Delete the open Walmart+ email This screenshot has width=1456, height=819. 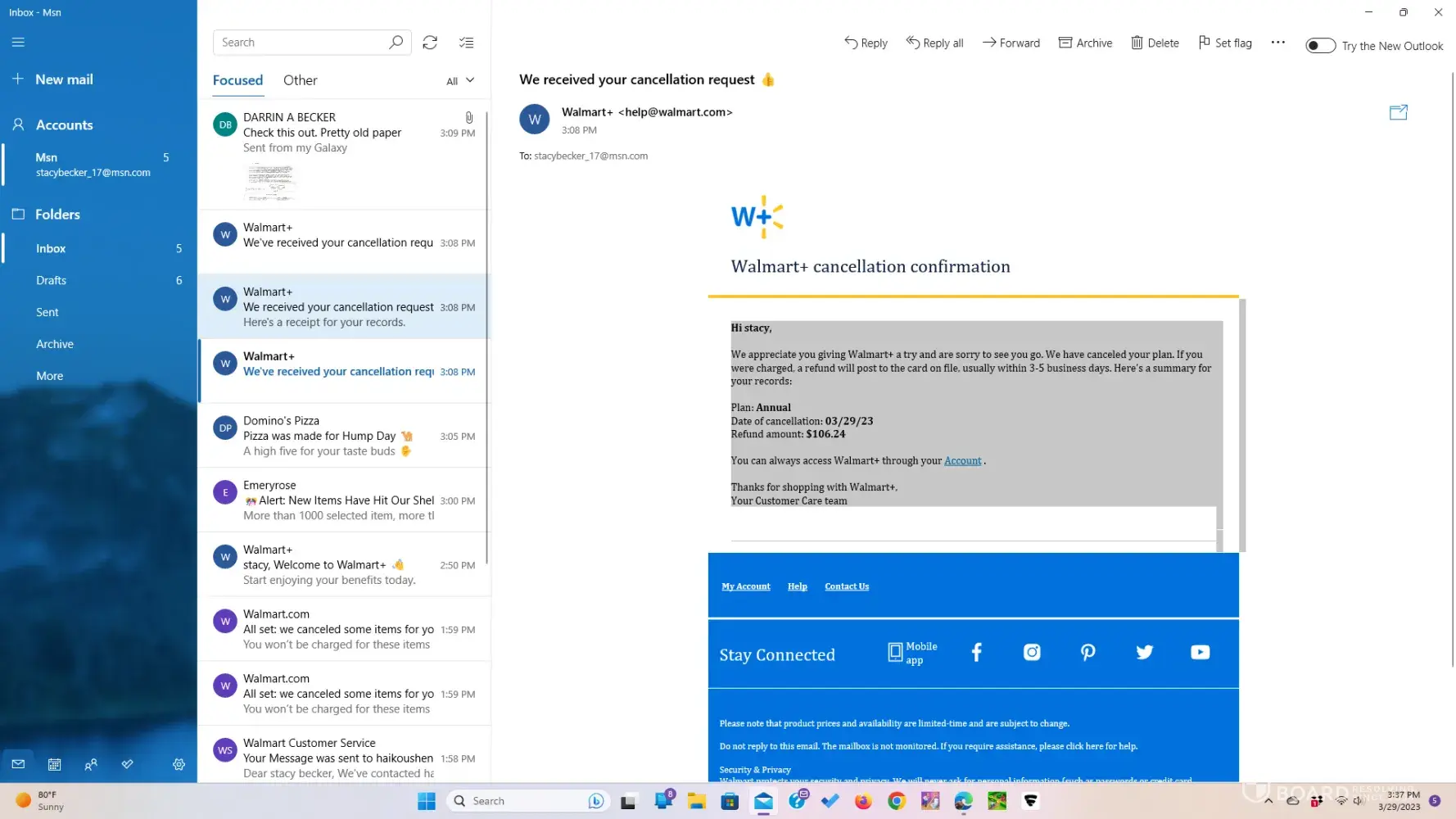click(1155, 43)
